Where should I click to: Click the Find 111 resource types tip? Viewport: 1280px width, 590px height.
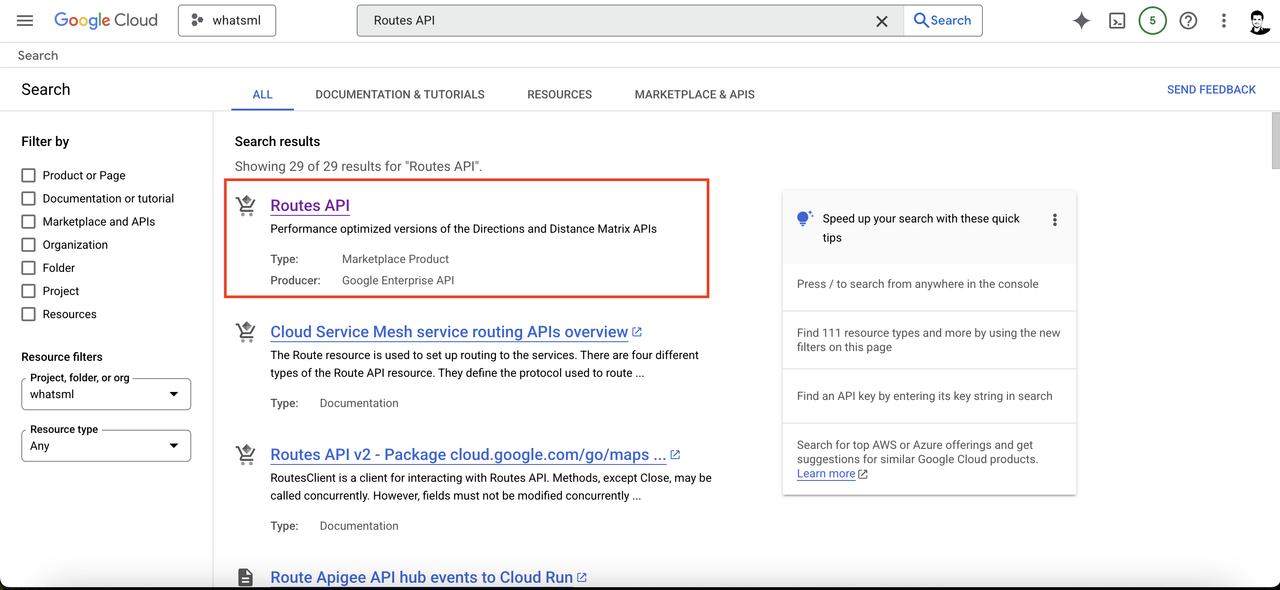coord(929,340)
